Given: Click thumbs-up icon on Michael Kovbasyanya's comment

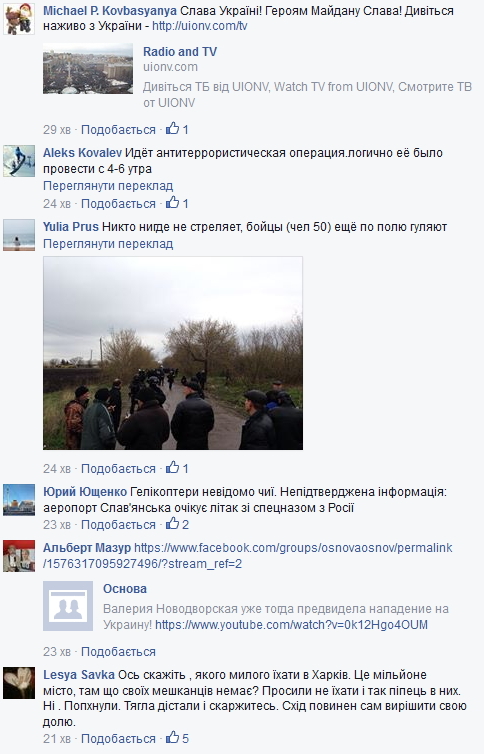Looking at the screenshot, I should [x=172, y=128].
